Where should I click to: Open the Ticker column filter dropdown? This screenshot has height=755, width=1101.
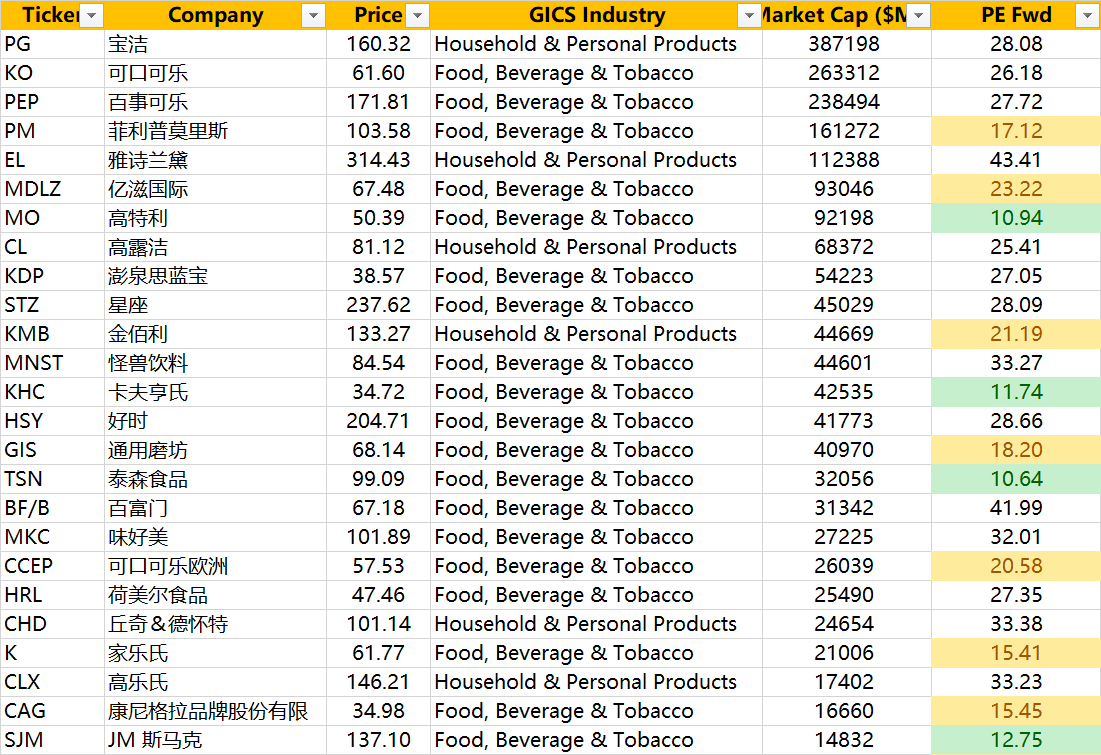pos(91,15)
